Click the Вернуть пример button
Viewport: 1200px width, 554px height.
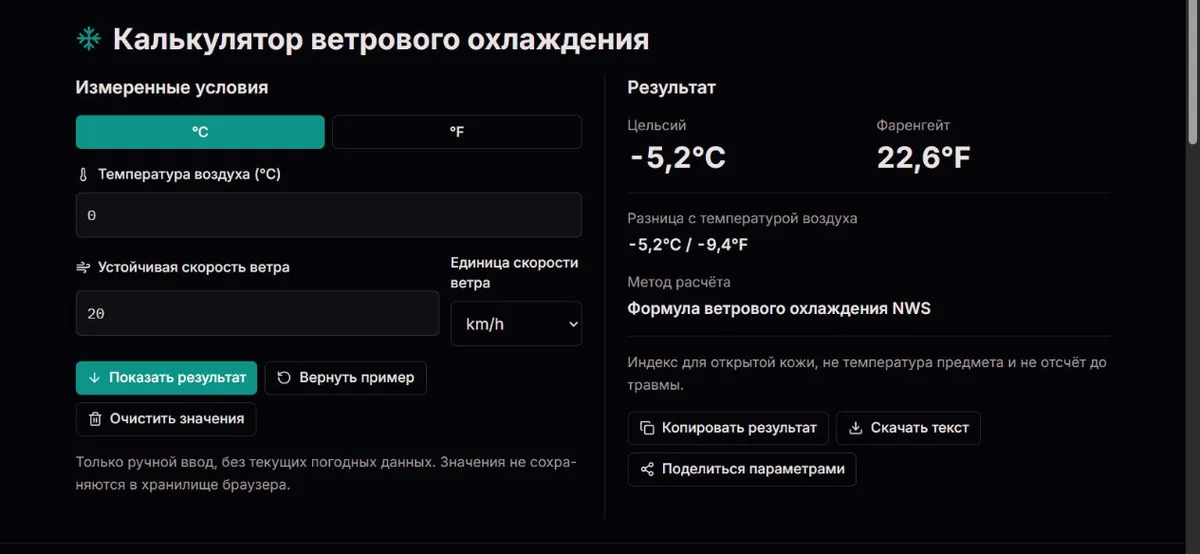point(346,378)
